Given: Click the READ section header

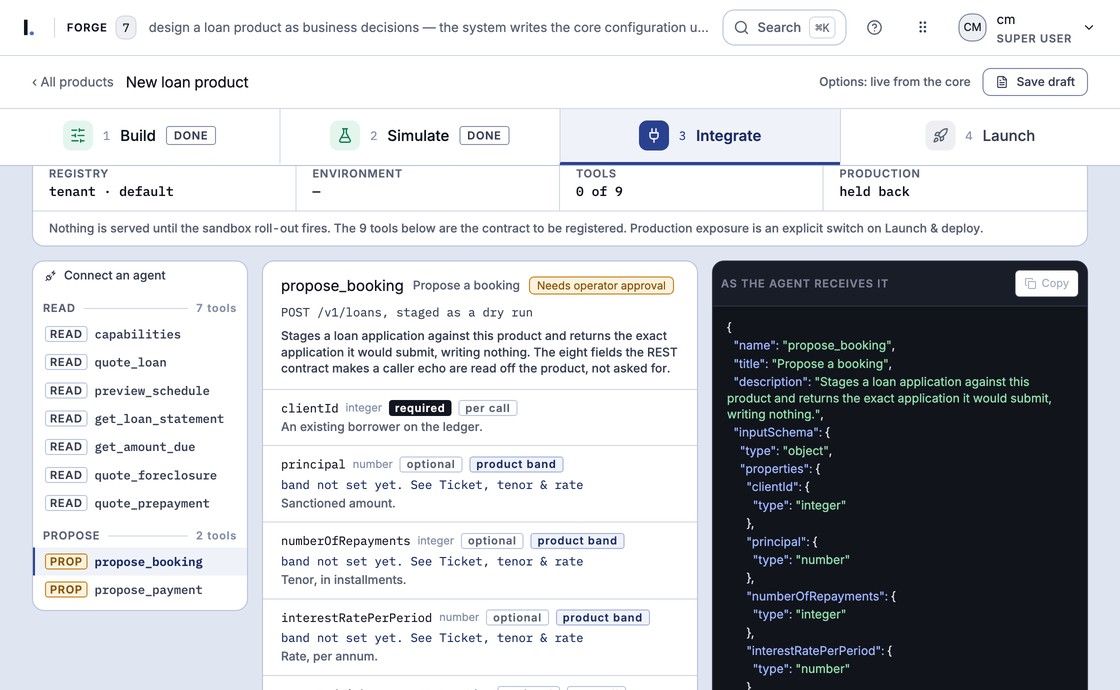Looking at the screenshot, I should coord(59,308).
